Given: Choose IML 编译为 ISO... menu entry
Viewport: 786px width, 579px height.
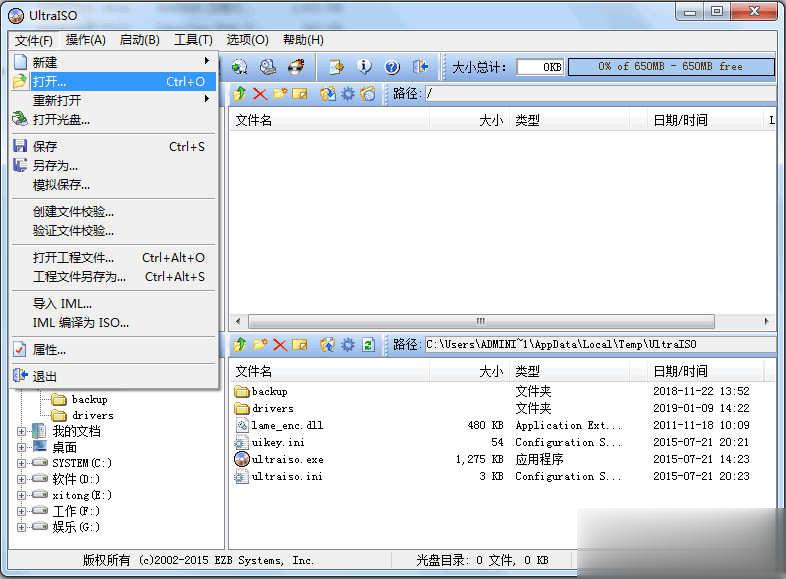Looking at the screenshot, I should 114,323.
